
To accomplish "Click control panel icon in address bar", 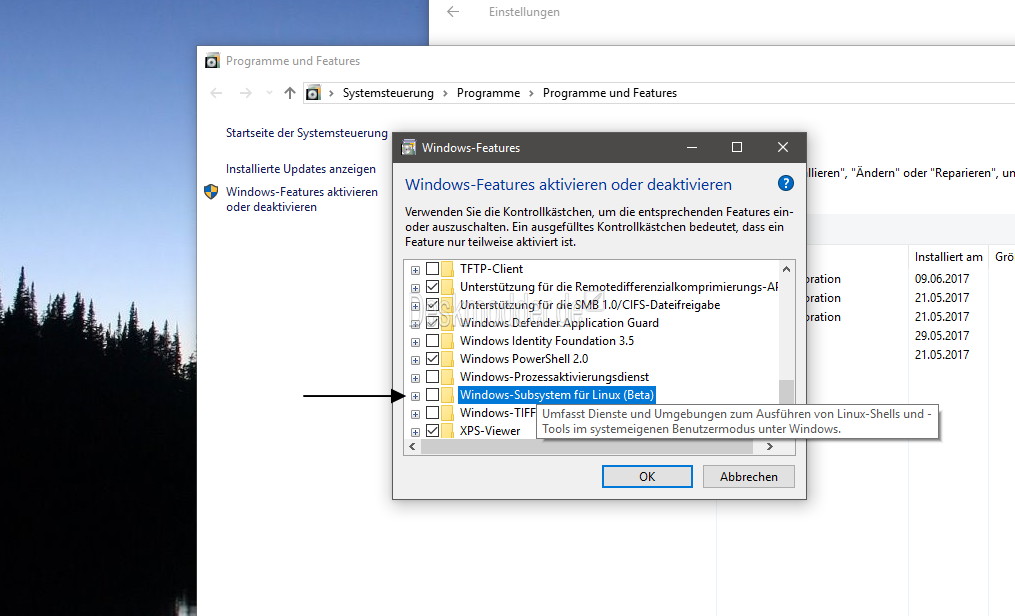I will click(313, 93).
